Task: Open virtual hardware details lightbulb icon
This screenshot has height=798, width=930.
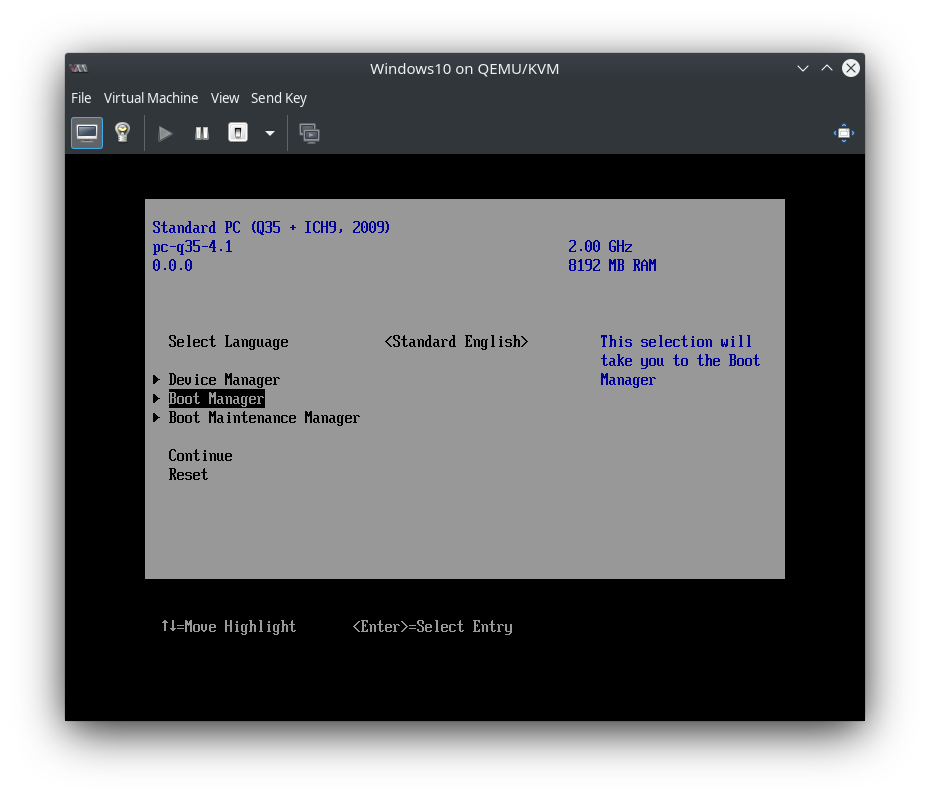Action: coord(123,133)
